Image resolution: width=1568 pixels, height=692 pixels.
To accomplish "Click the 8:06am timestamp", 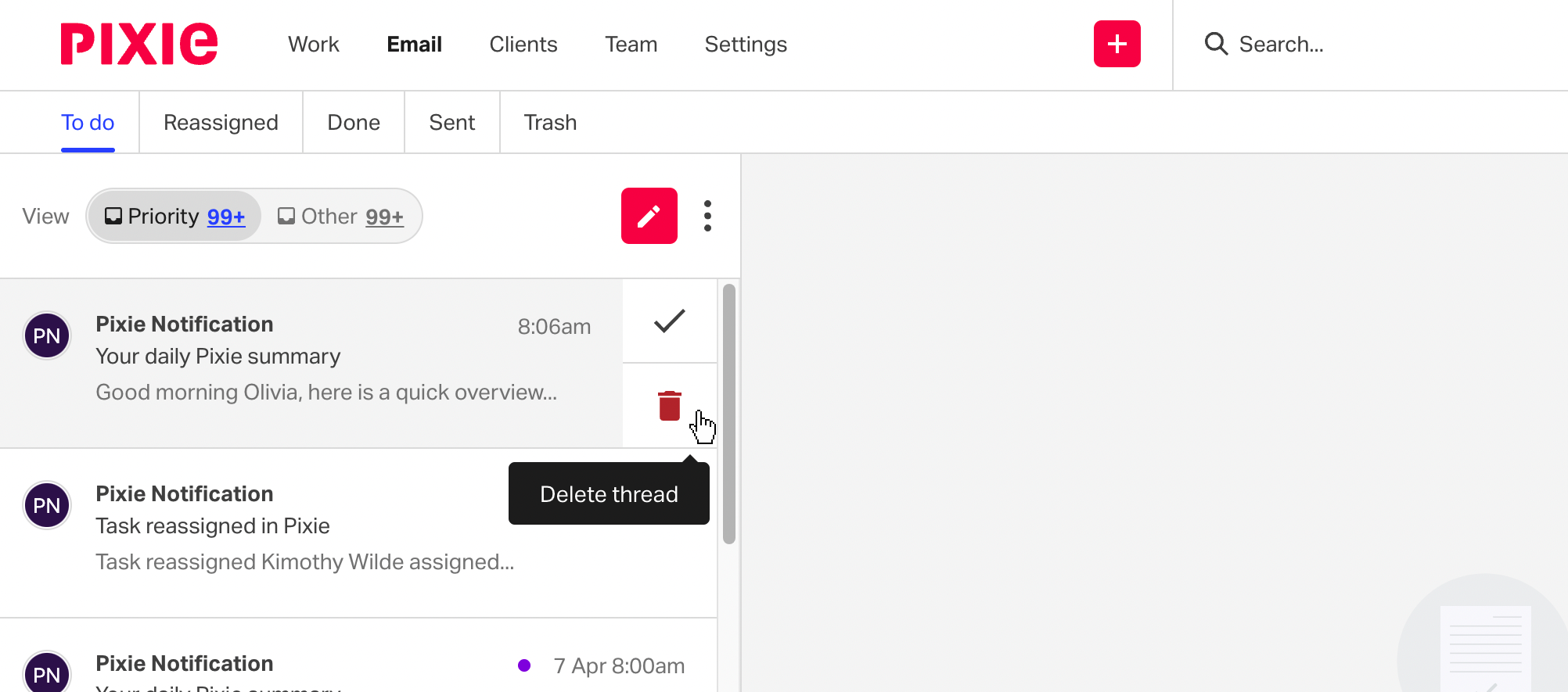I will [x=554, y=327].
